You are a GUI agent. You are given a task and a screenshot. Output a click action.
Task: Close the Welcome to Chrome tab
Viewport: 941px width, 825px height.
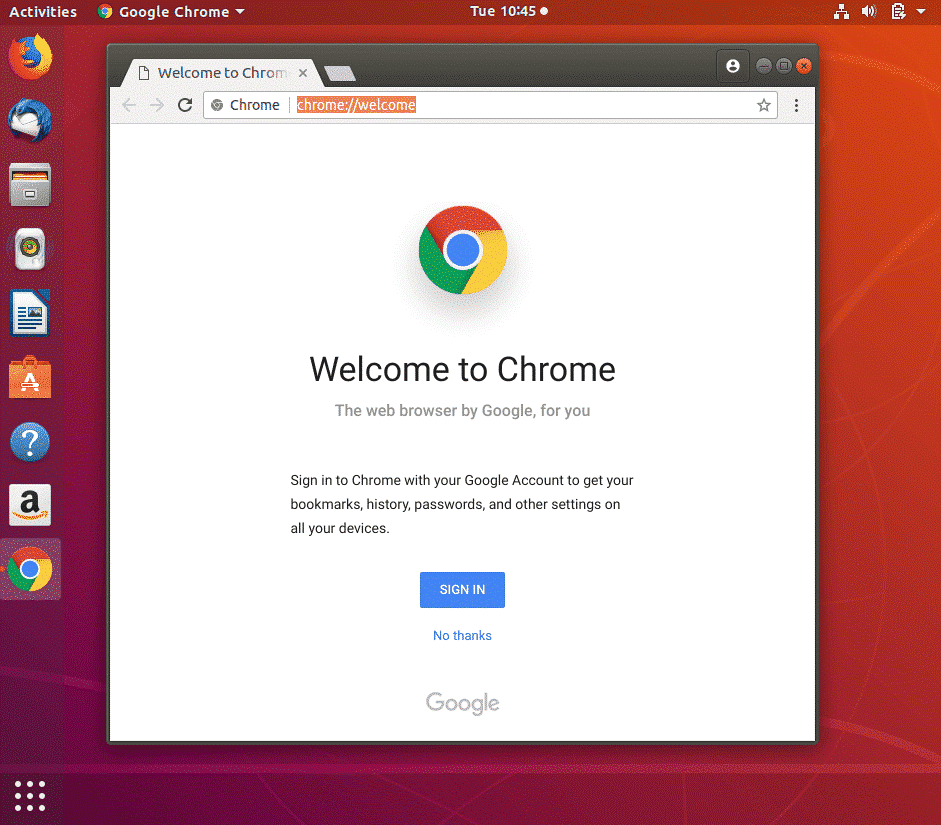coord(303,73)
